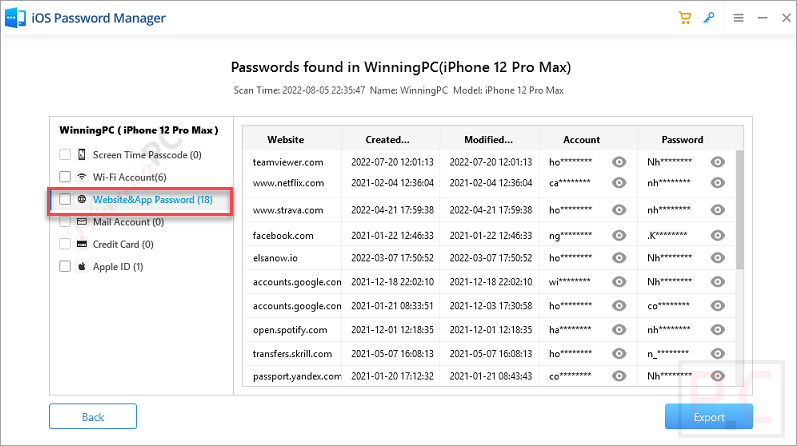Click the 2022-04-21 17:59:38 created date for strava
Viewport: 797px width, 446px height.
coord(392,210)
